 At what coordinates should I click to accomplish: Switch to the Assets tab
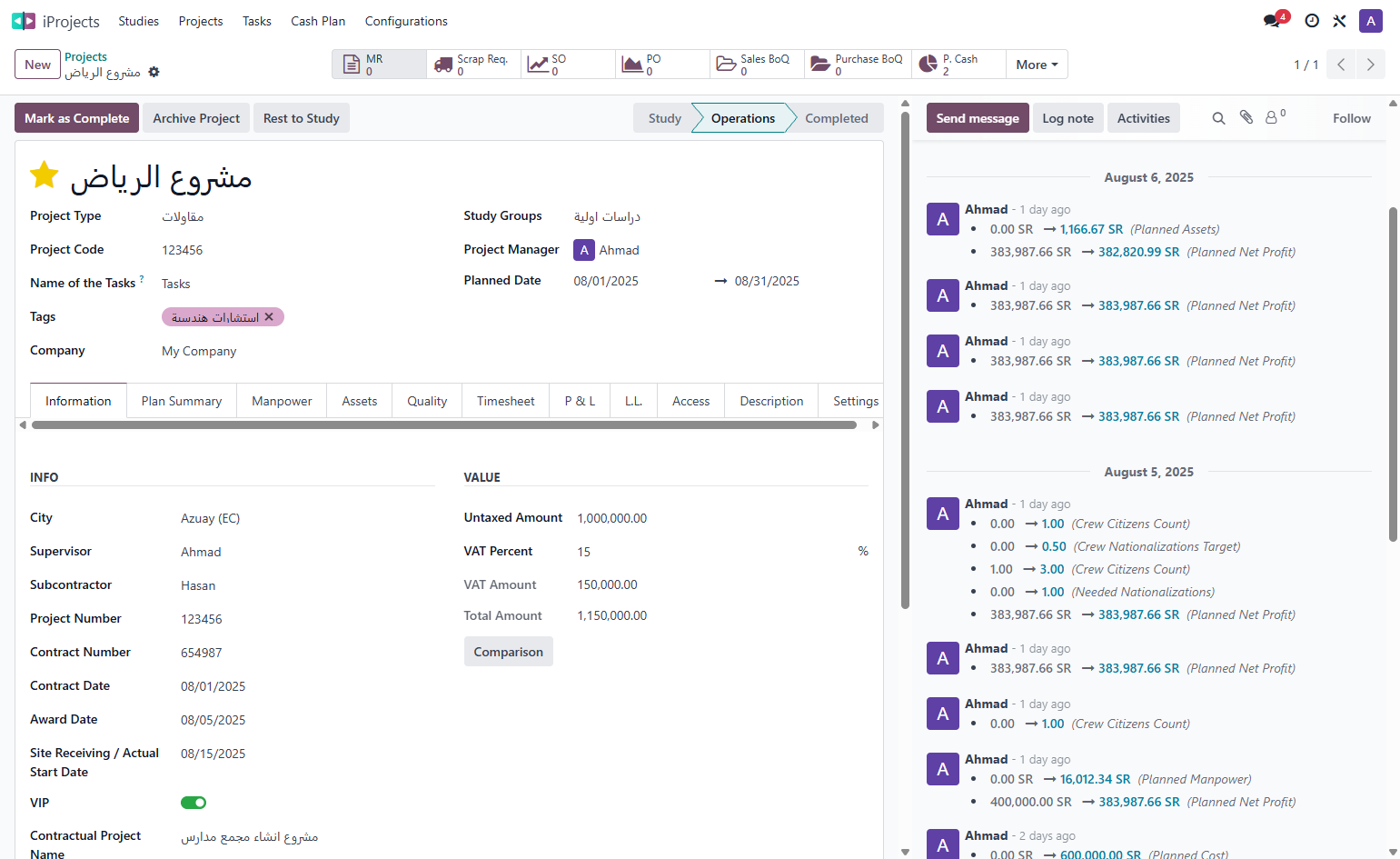click(x=360, y=401)
